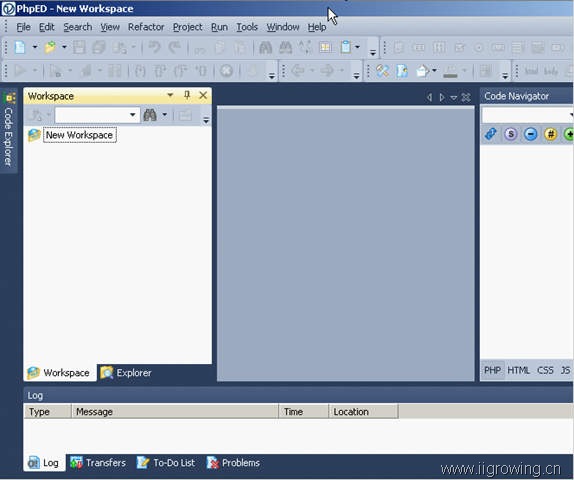Screen dimensions: 574x480
Task: Click the Find binoculars icon in main toolbar
Action: [x=265, y=47]
